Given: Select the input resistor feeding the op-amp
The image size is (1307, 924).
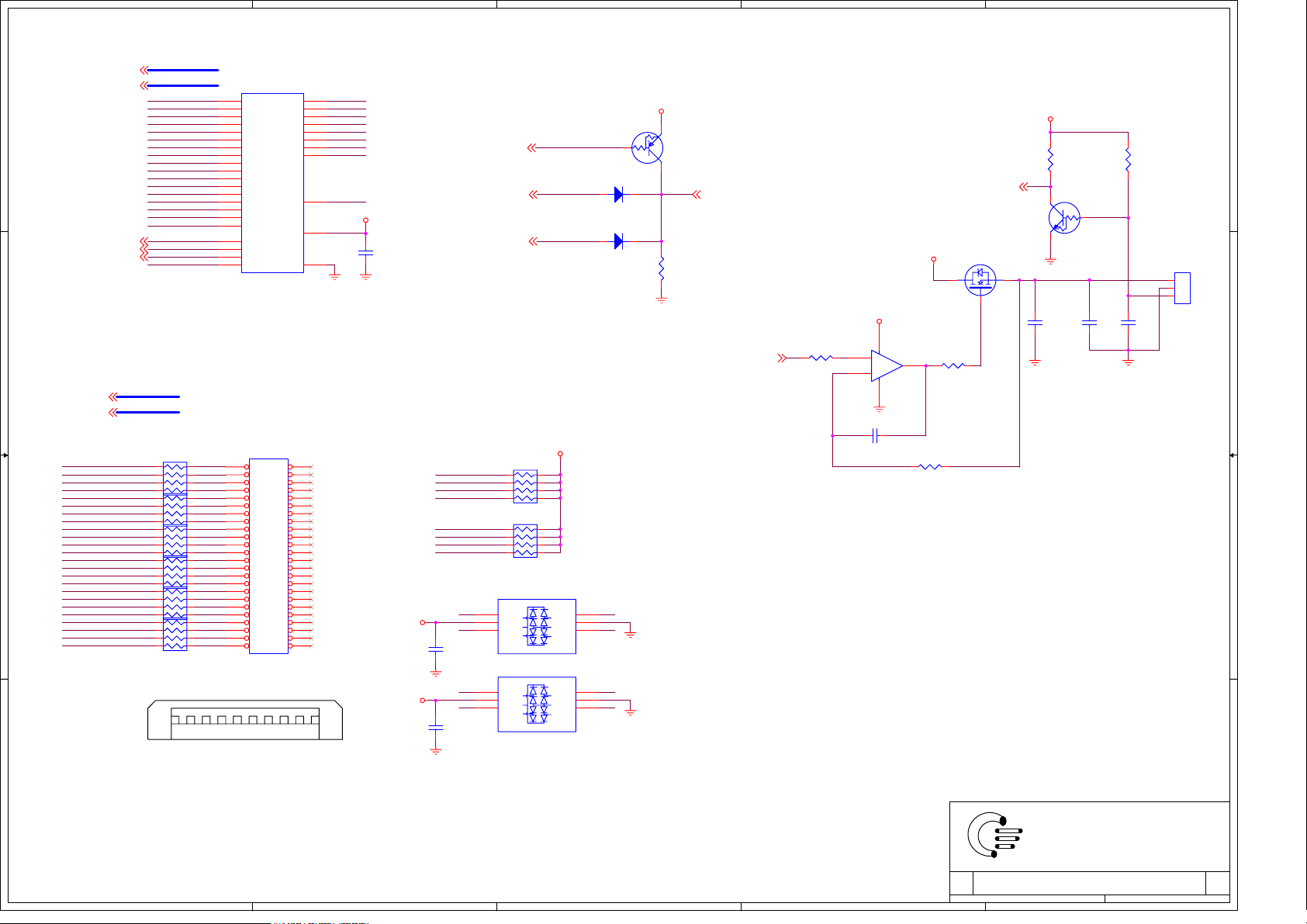Looking at the screenshot, I should (821, 358).
